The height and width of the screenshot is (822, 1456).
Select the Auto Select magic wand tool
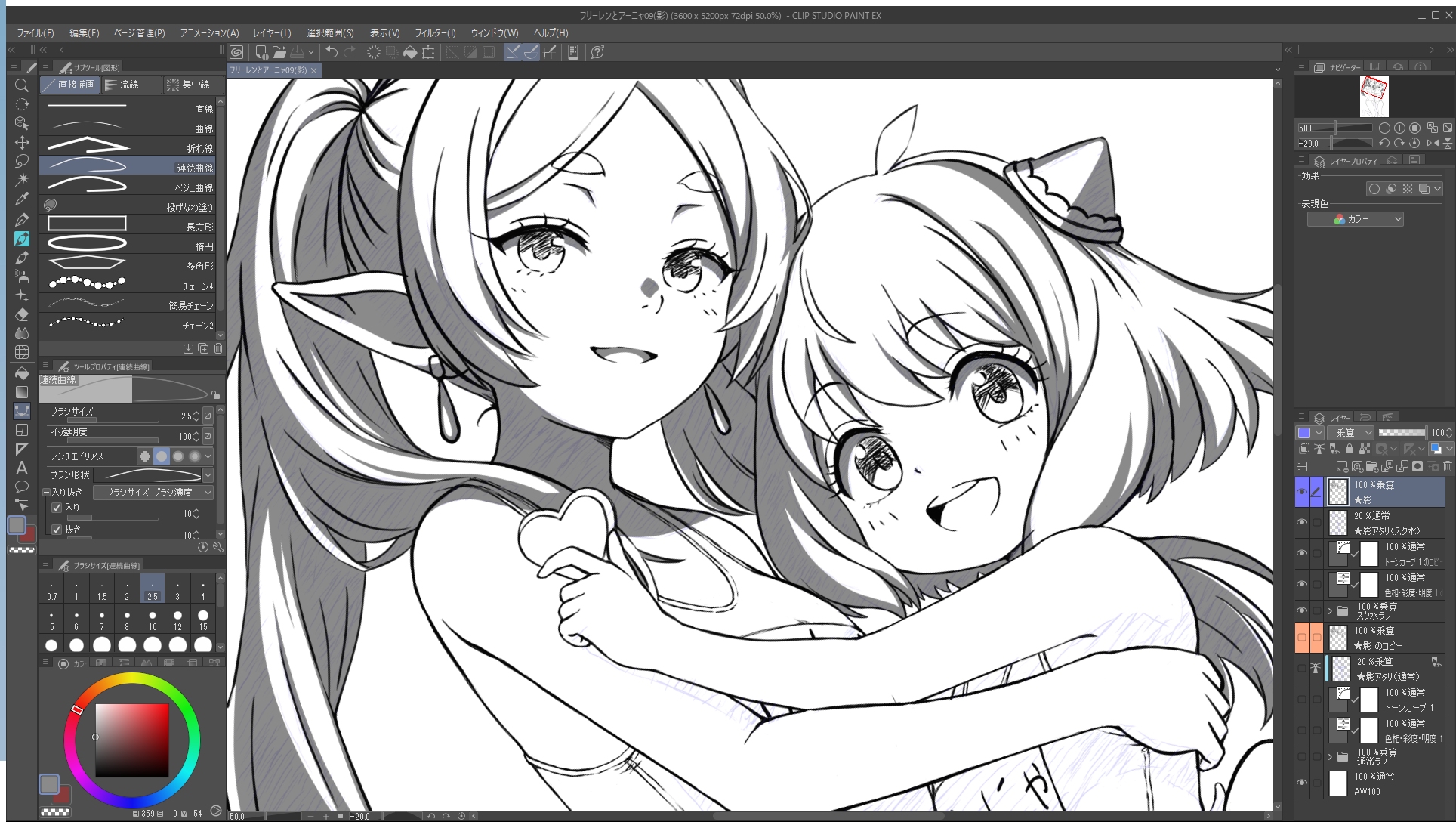pos(22,179)
